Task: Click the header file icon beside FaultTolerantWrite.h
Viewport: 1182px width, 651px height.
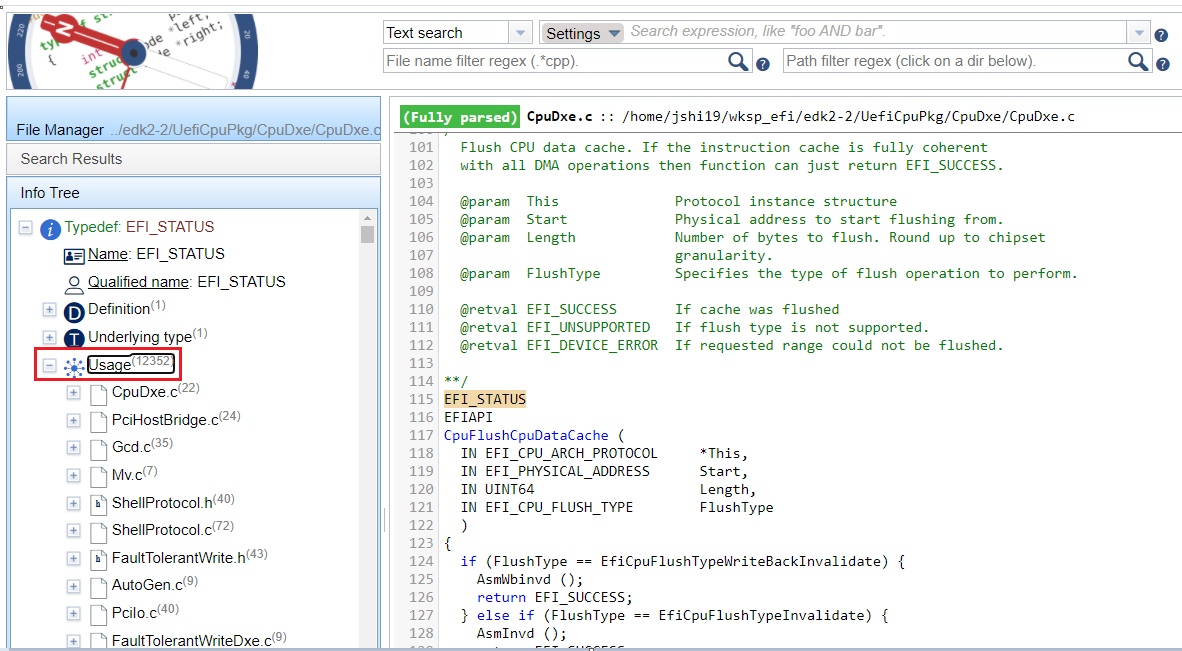Action: pos(98,560)
